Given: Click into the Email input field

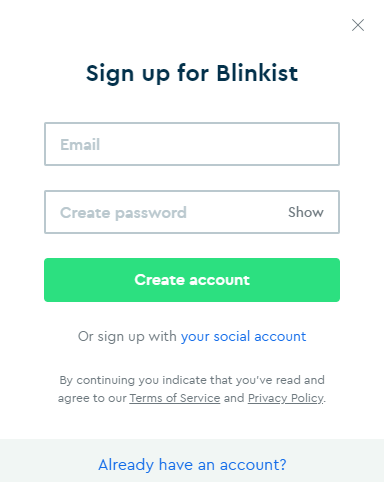Looking at the screenshot, I should click(192, 144).
